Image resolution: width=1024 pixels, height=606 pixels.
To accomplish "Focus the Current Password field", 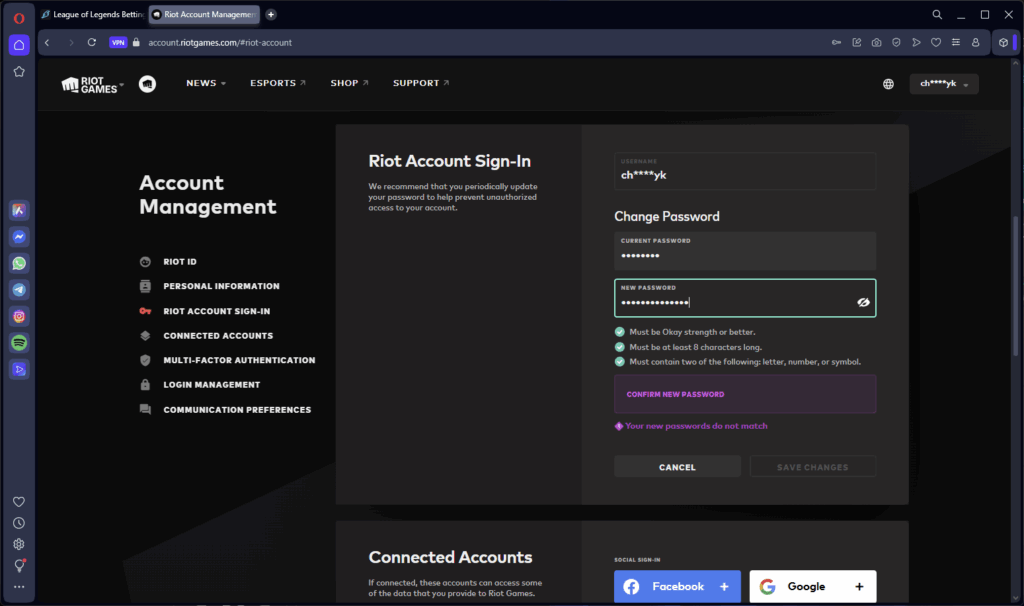I will click(x=744, y=251).
